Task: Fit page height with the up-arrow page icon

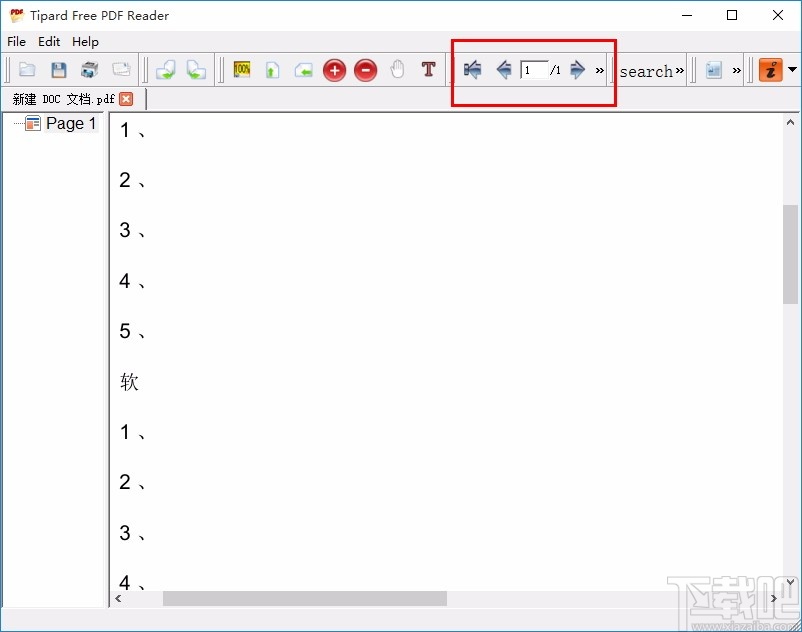Action: click(x=272, y=70)
